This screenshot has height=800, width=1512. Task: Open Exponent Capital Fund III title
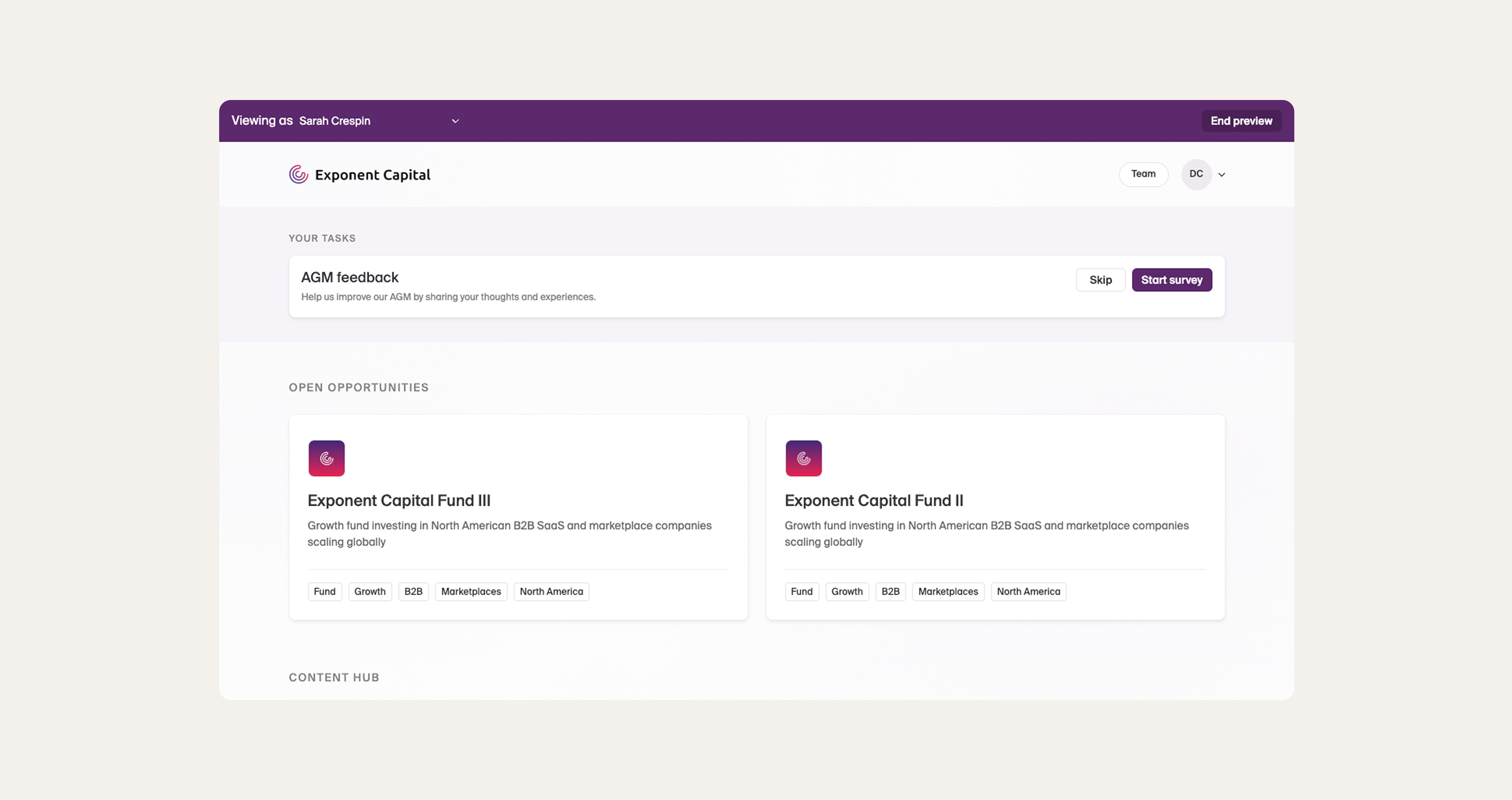point(399,501)
